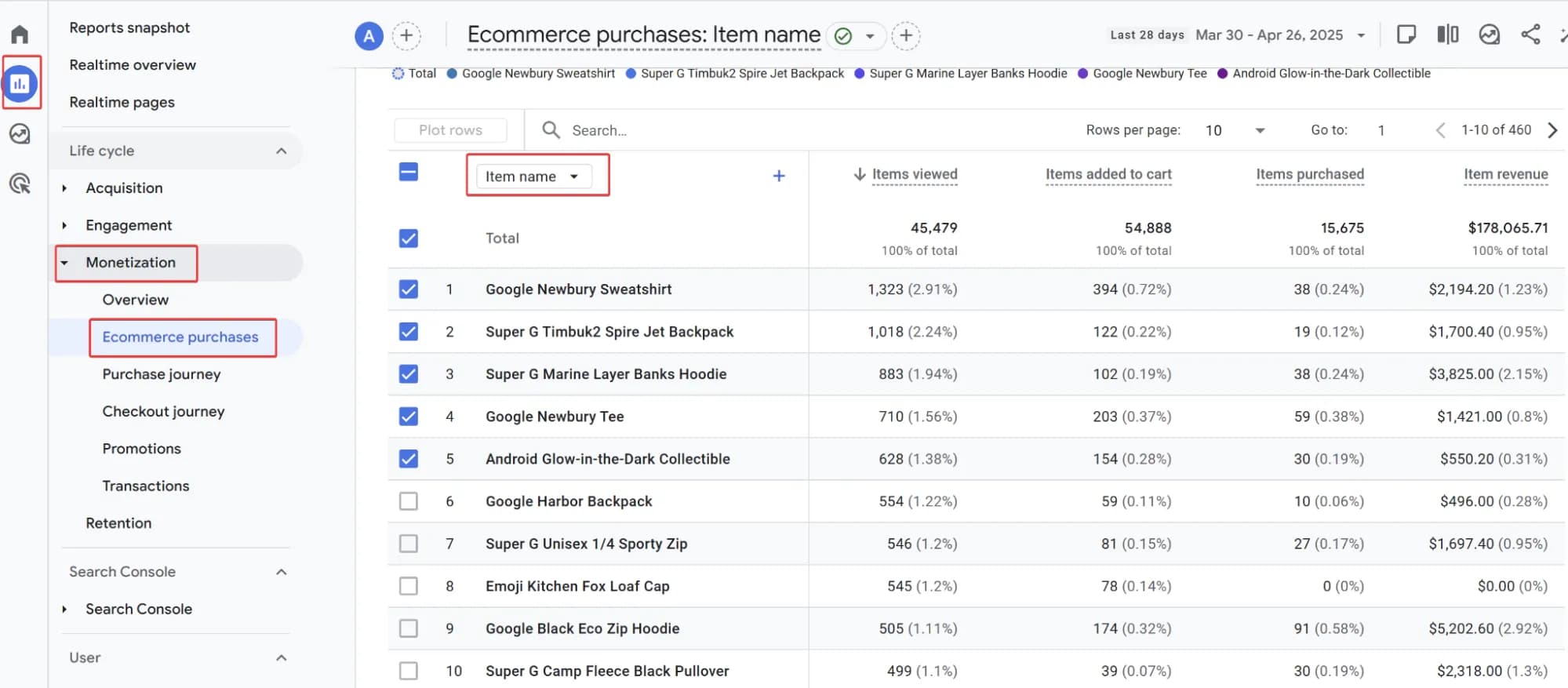
Task: Click the Plot rows button
Action: coord(450,130)
